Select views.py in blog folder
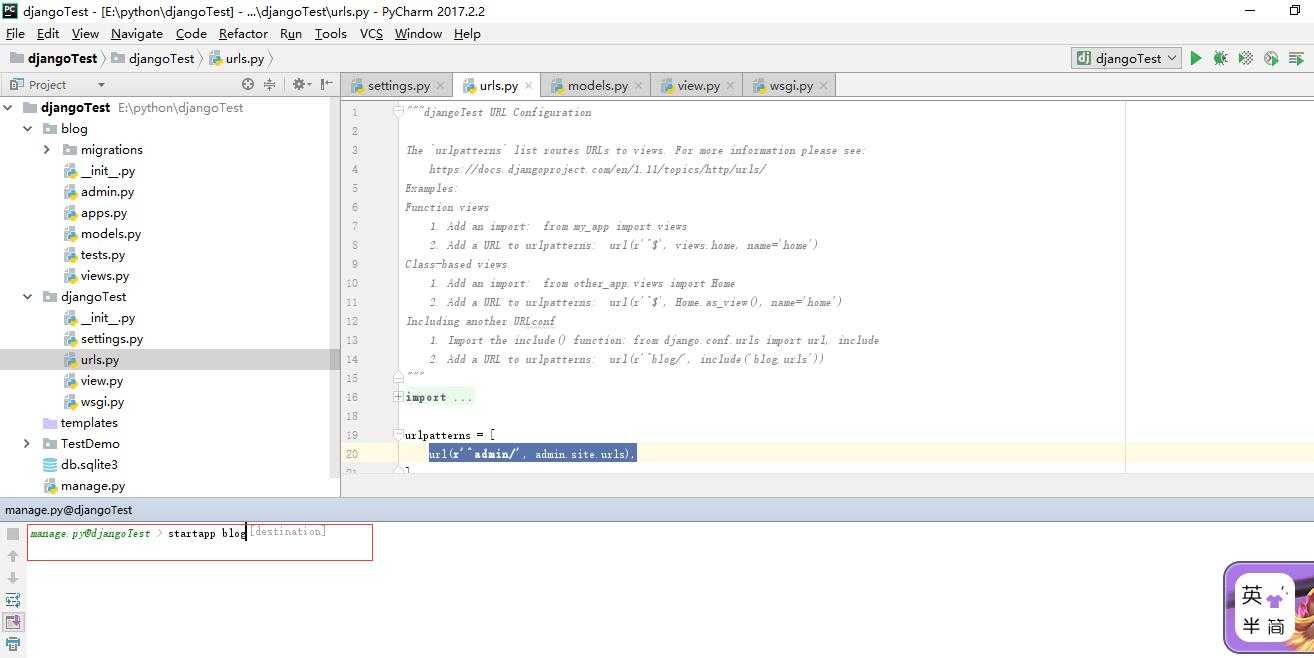This screenshot has width=1314, height=658. click(105, 275)
